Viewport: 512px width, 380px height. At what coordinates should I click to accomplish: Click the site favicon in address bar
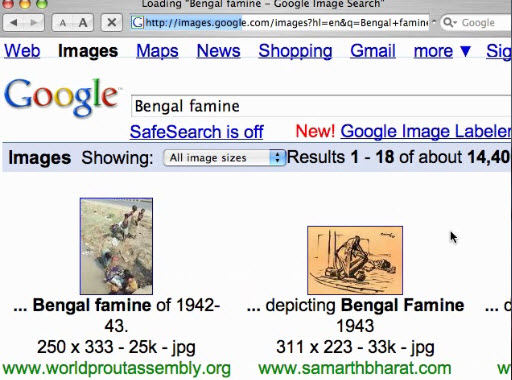point(137,23)
